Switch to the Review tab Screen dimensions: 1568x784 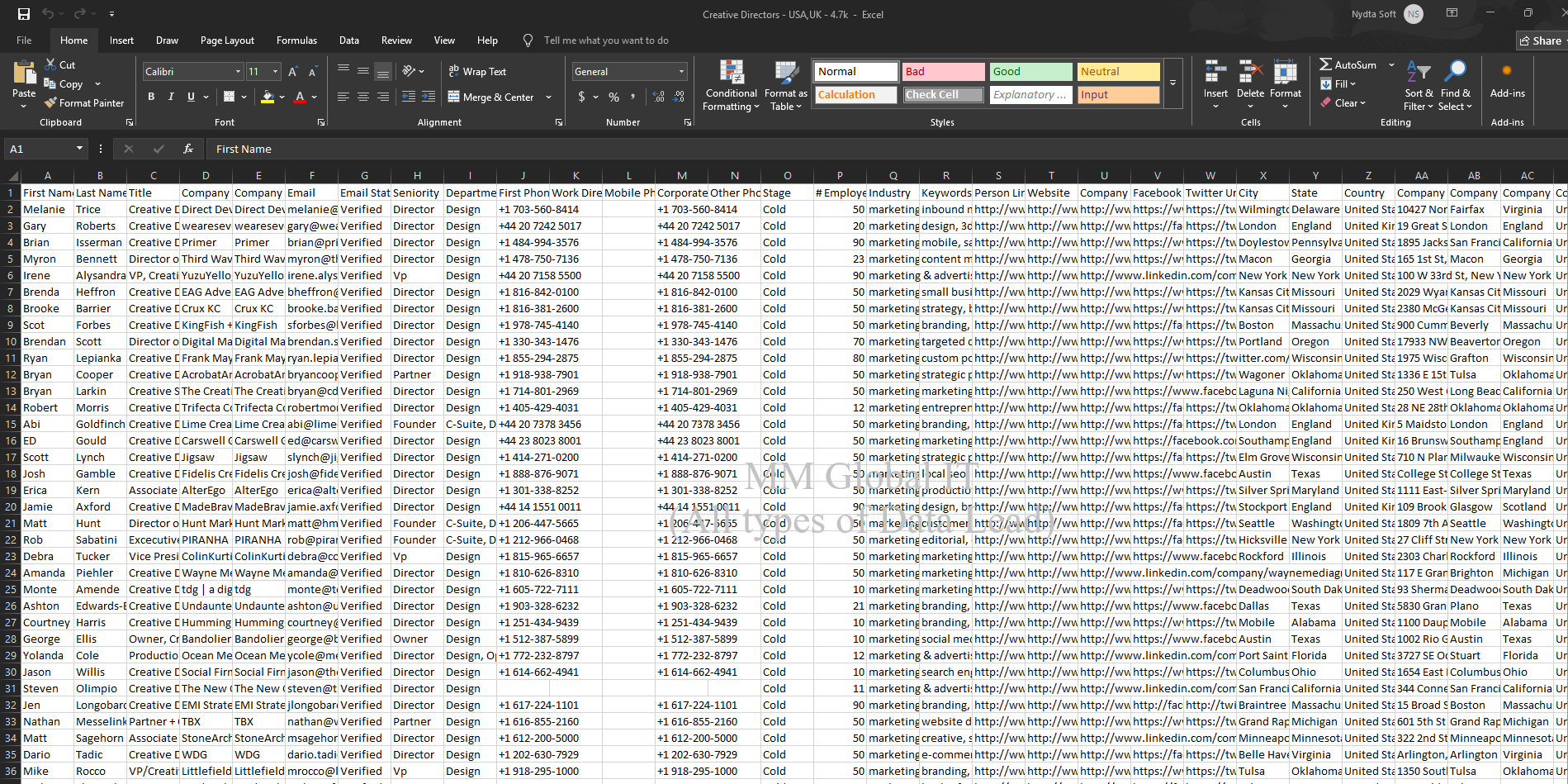[x=396, y=40]
